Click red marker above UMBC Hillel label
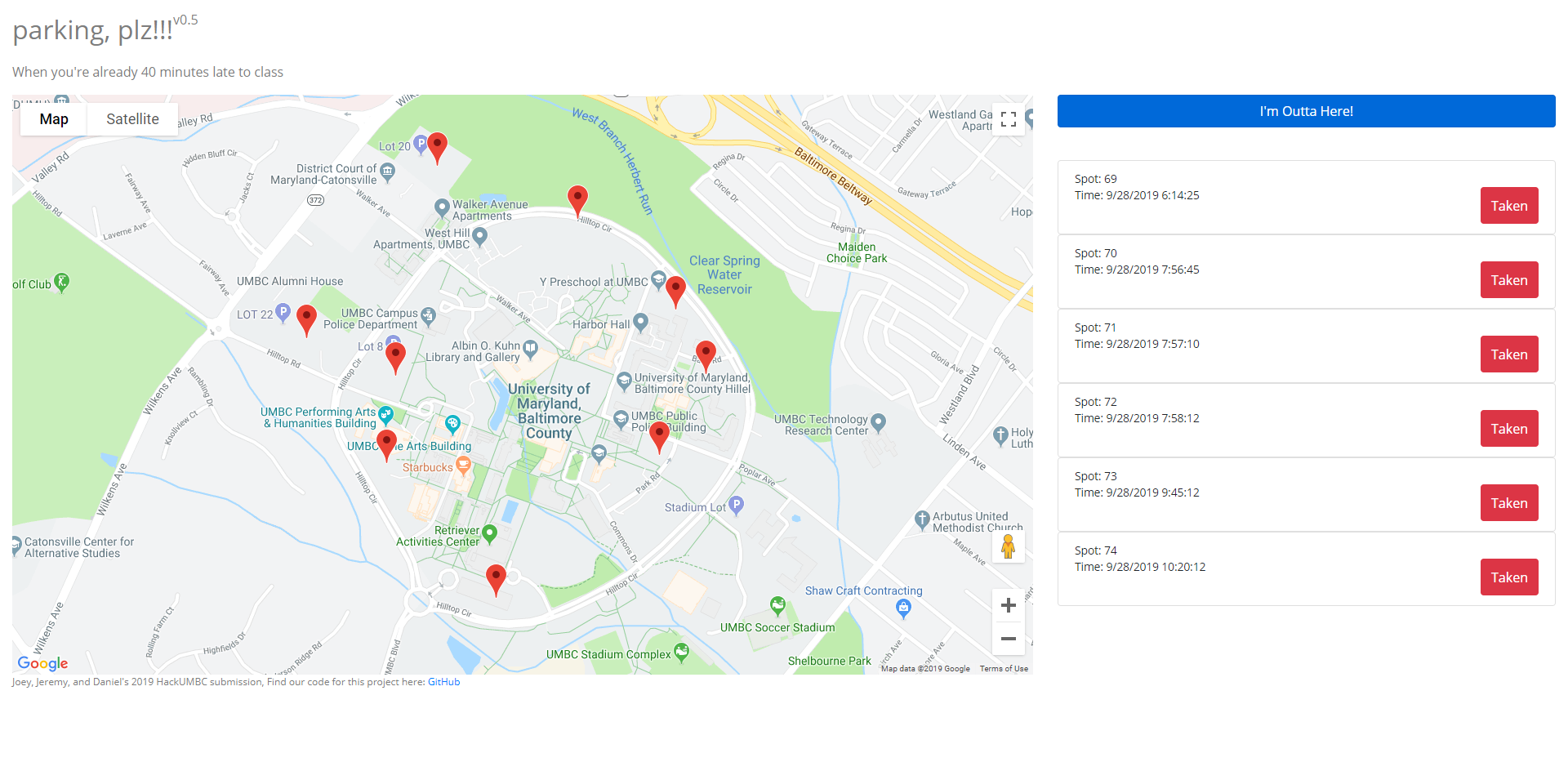The height and width of the screenshot is (771, 1568). (x=706, y=356)
